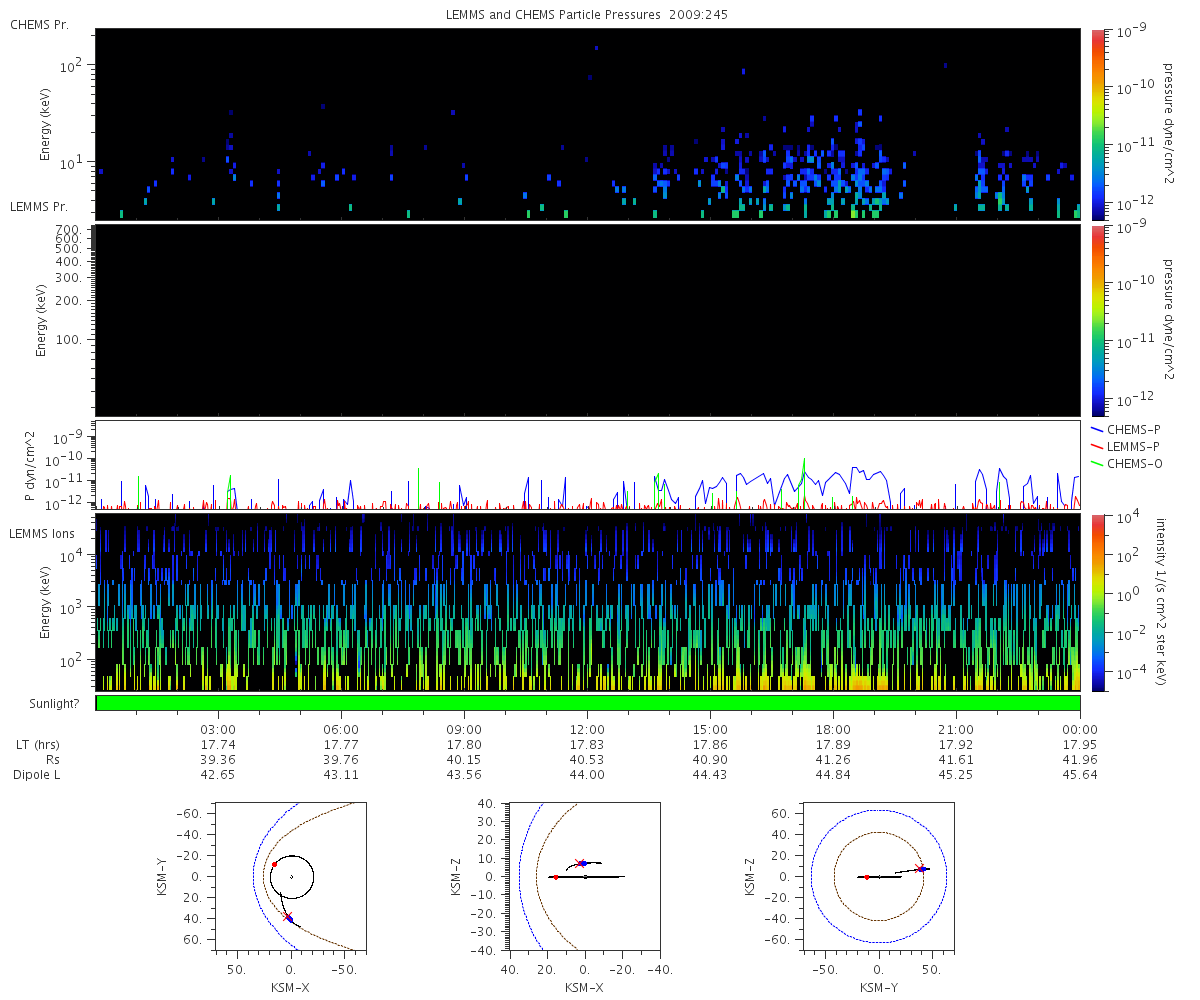
Task: Click the CHEMS pressure color bar
Action: 1099,124
